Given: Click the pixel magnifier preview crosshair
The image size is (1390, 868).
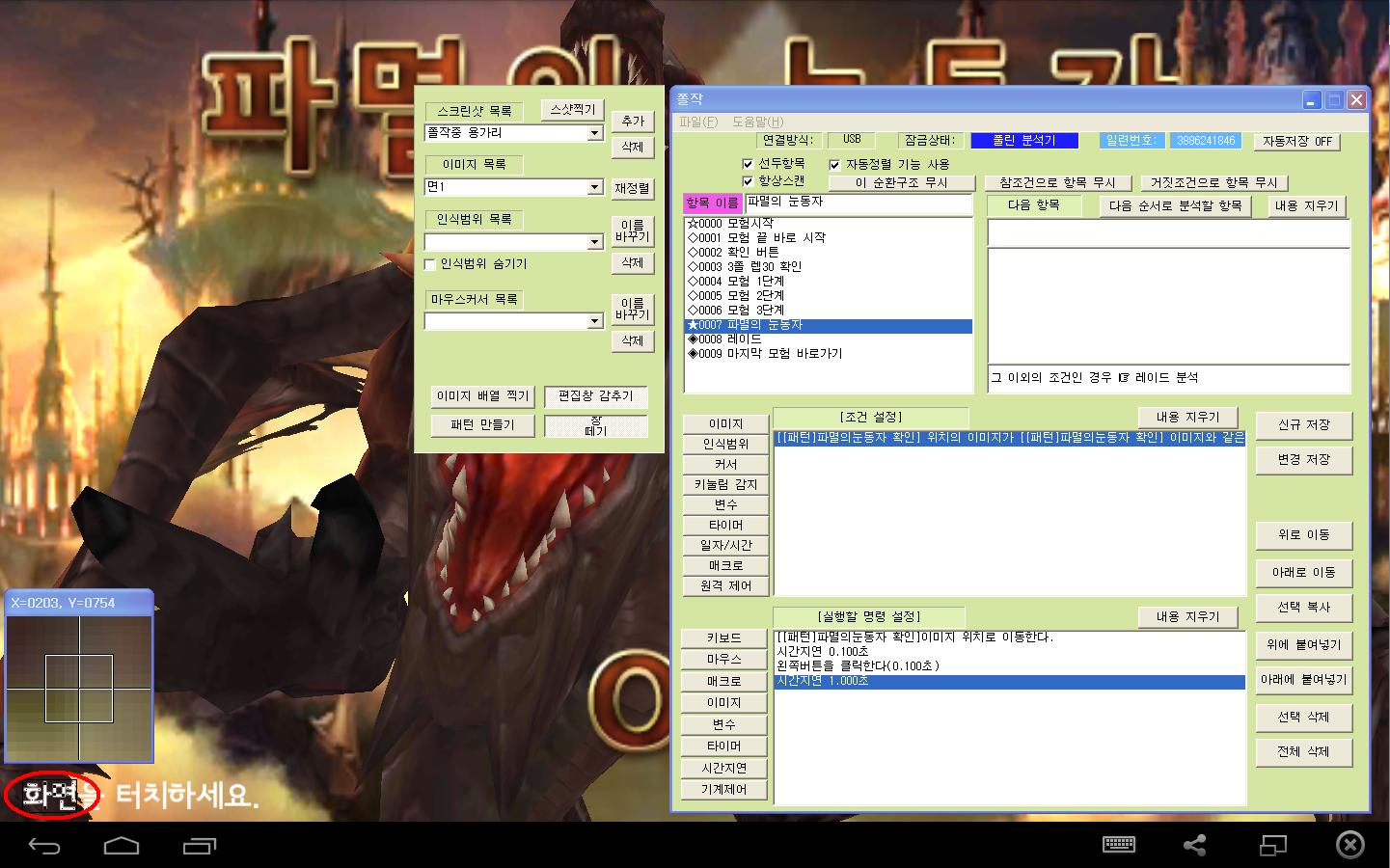Looking at the screenshot, I should (x=79, y=688).
